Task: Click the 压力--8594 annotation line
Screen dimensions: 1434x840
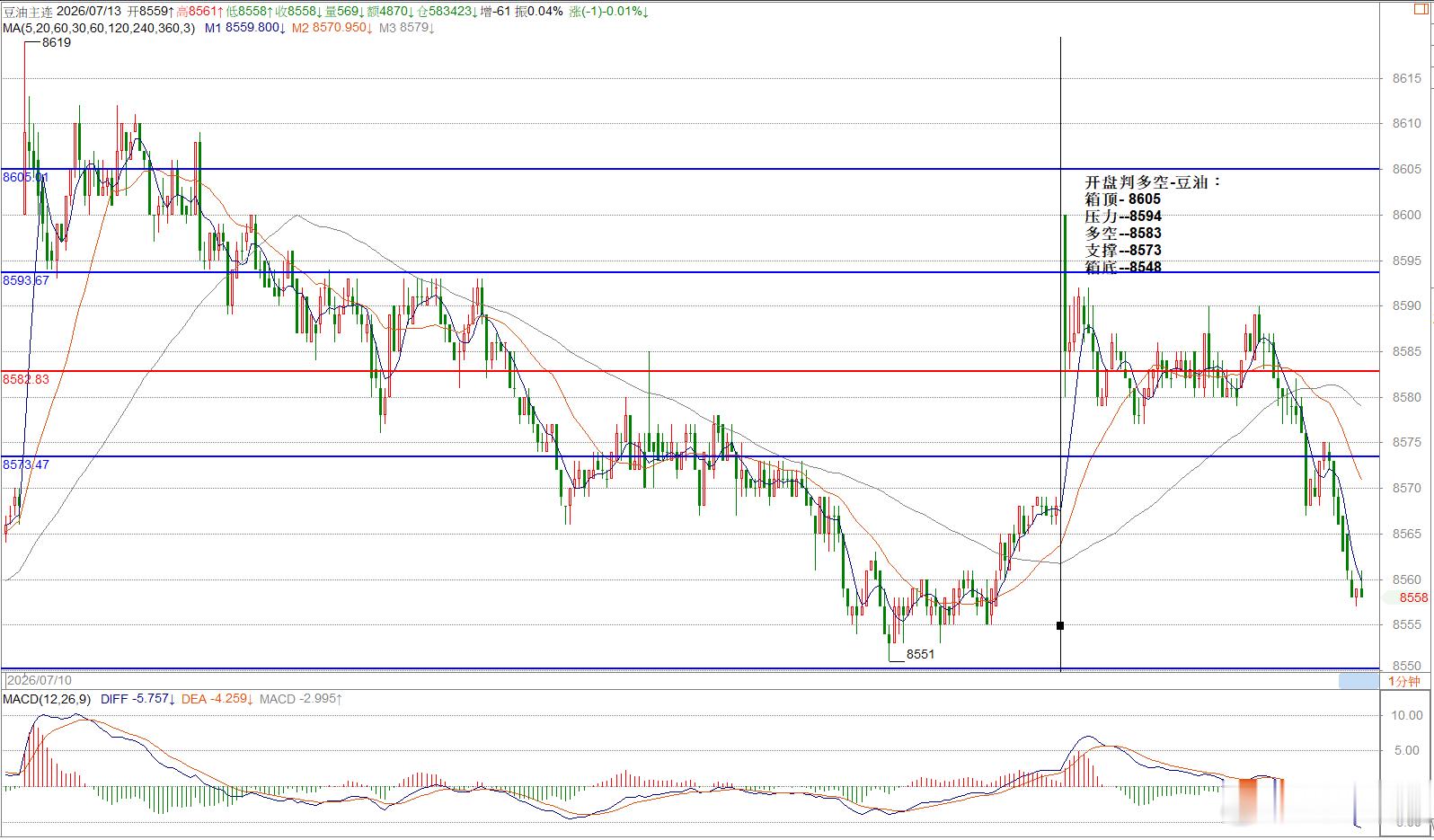Action: coord(1123,217)
